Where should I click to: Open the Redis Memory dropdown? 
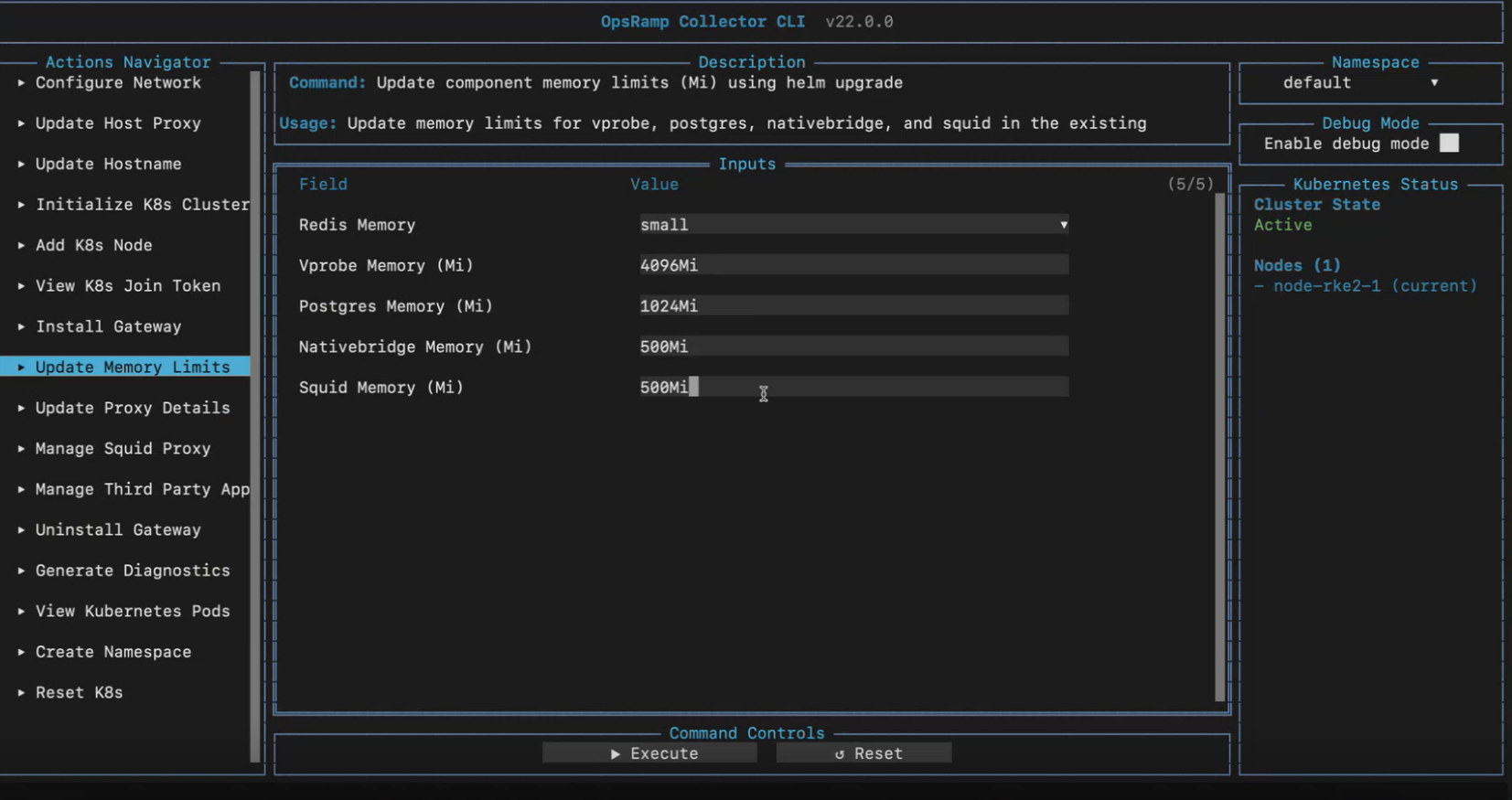point(854,225)
